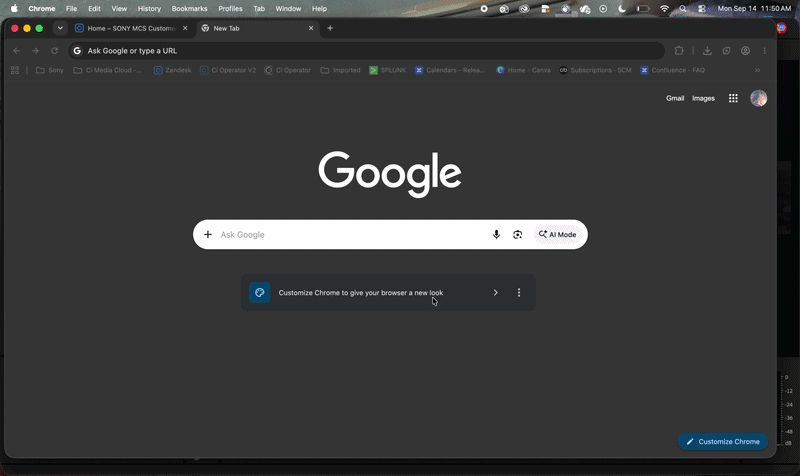Open the tab search dropdown arrow
The image size is (800, 476).
60,29
